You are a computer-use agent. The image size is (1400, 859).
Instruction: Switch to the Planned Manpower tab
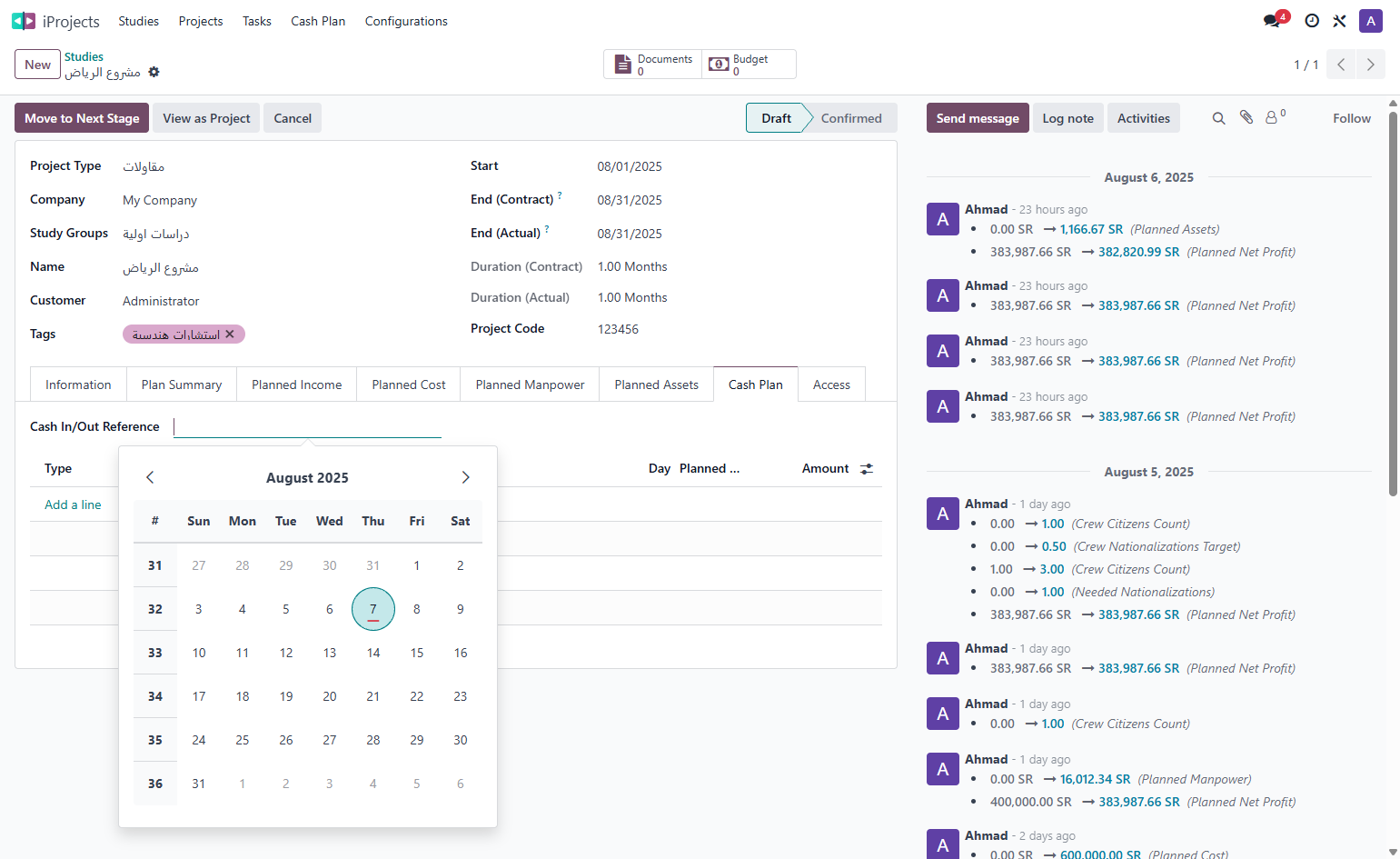[531, 385]
